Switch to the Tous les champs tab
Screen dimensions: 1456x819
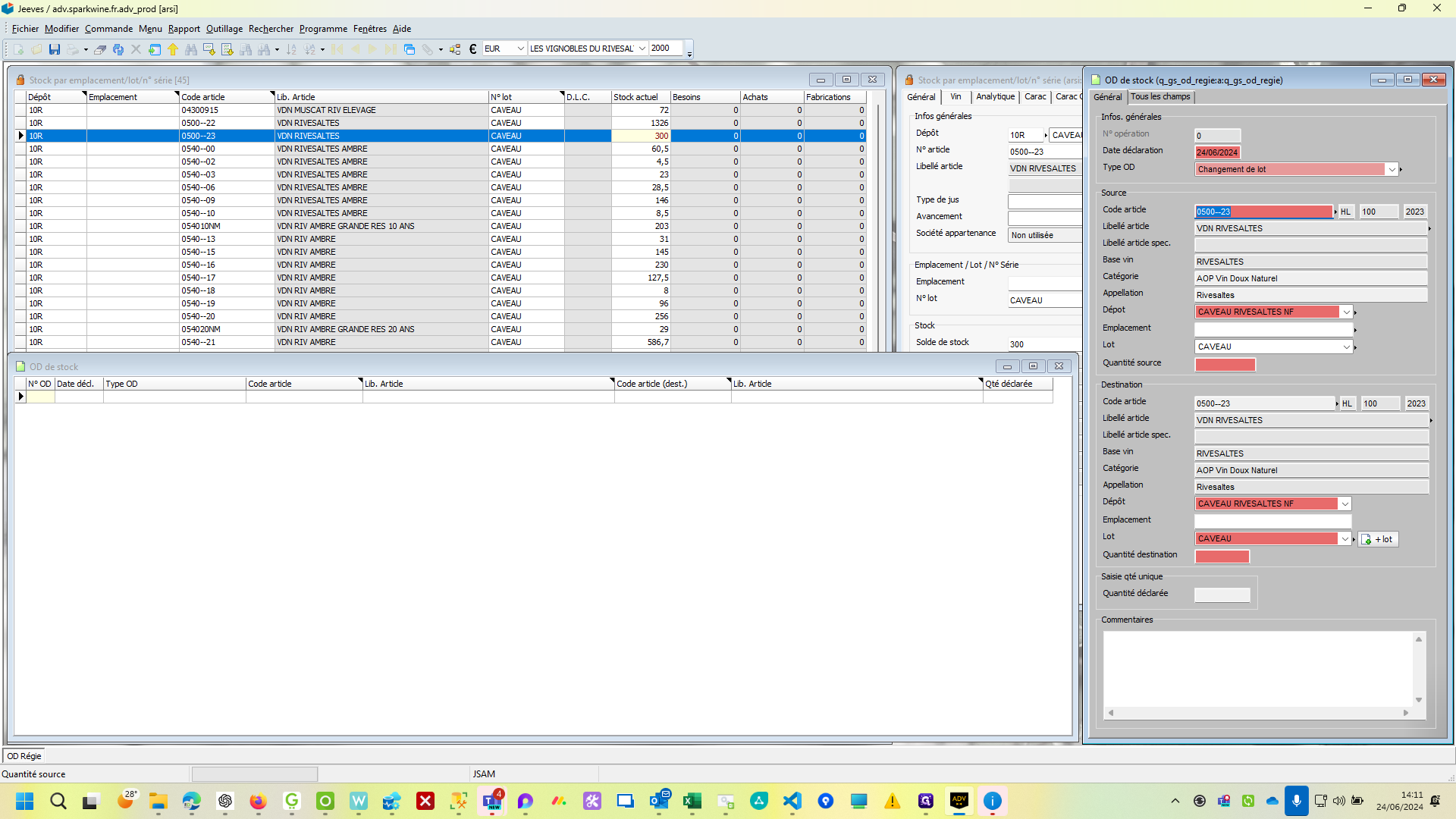(x=1159, y=97)
